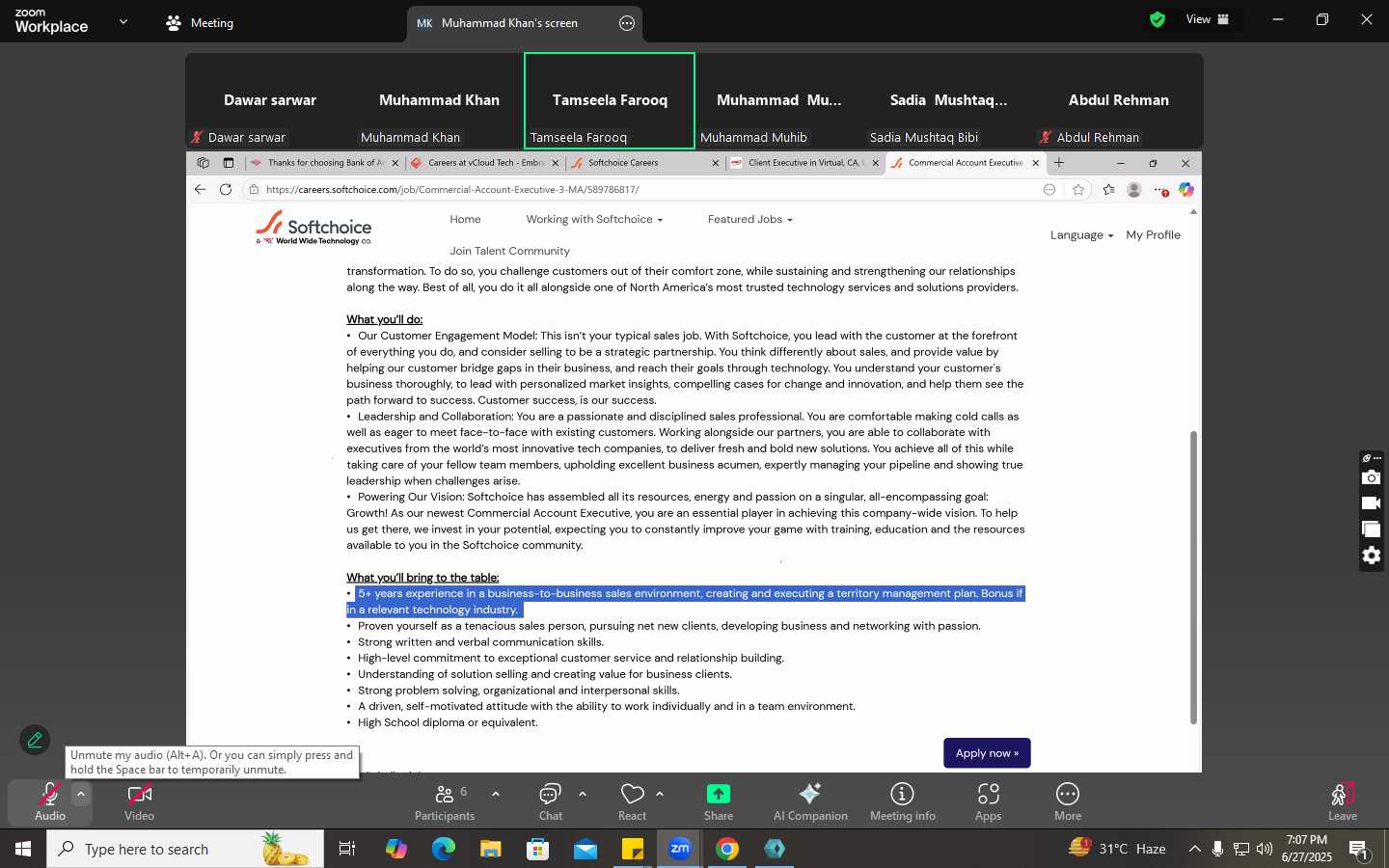Click the browser back arrow
Image resolution: width=1389 pixels, height=868 pixels.
point(200,190)
